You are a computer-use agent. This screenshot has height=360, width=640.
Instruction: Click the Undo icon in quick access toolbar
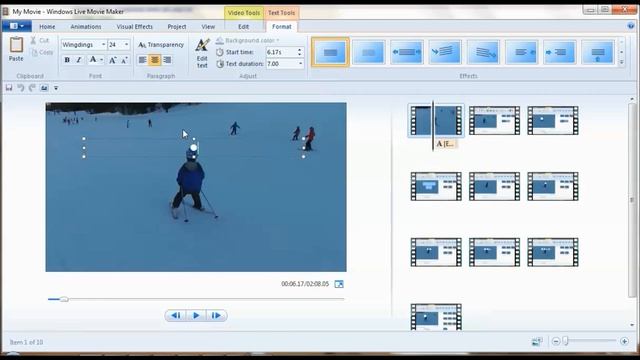(21, 88)
